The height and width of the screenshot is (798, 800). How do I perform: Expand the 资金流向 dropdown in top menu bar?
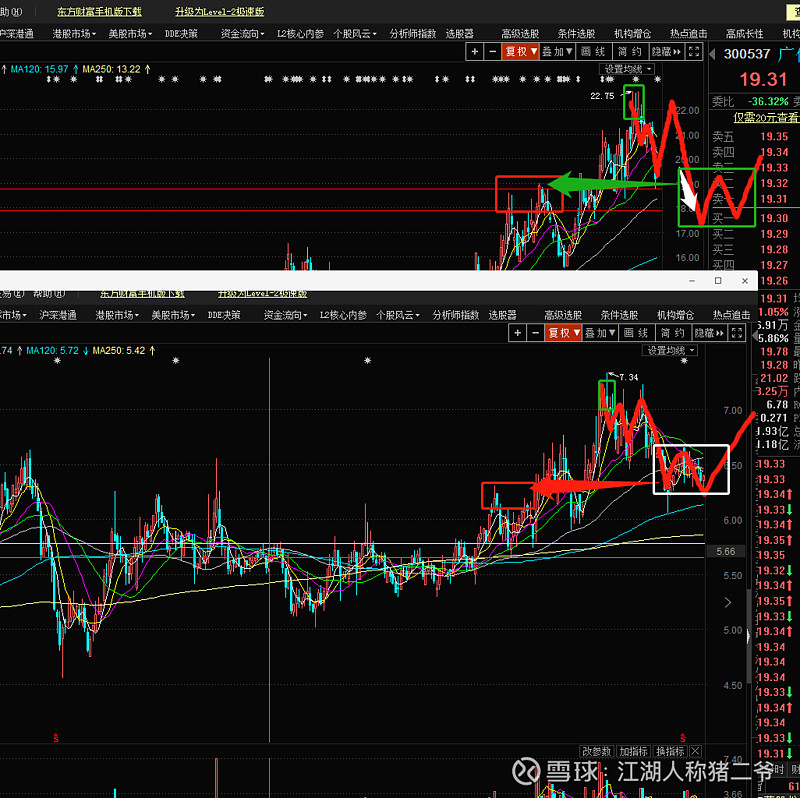[x=243, y=33]
